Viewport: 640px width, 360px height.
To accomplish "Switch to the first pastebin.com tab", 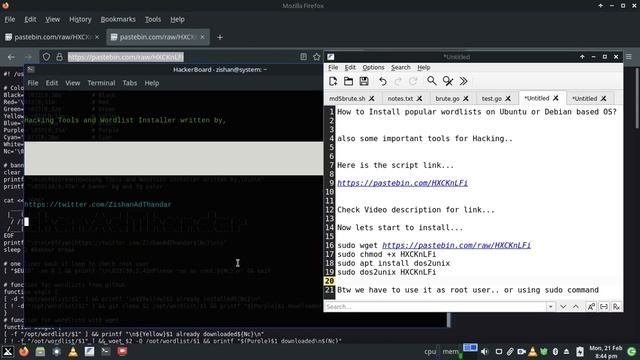I will click(52, 37).
